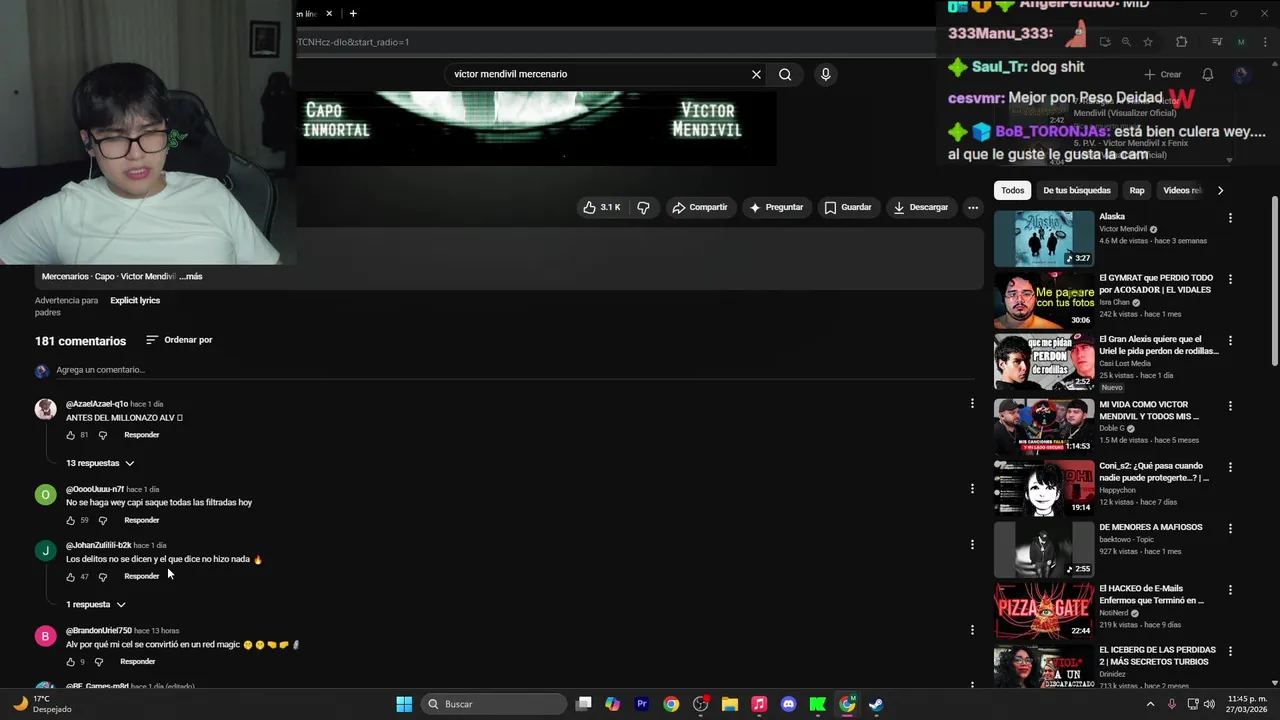Click the Windows taskbar Buscar search box
The height and width of the screenshot is (720, 1280).
coord(494,704)
